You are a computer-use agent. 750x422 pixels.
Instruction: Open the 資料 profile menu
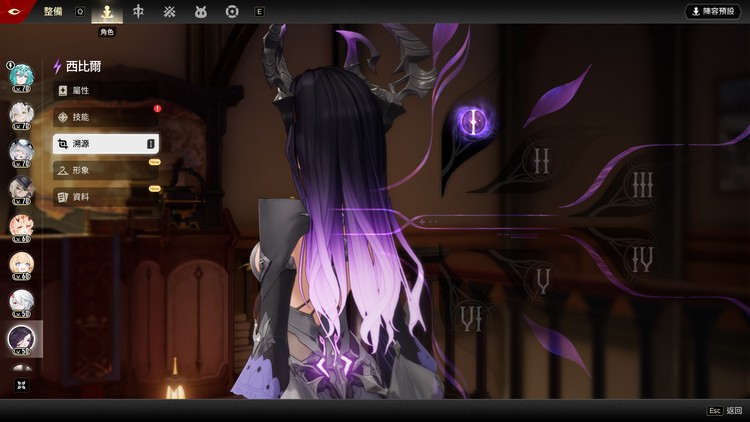[x=105, y=197]
